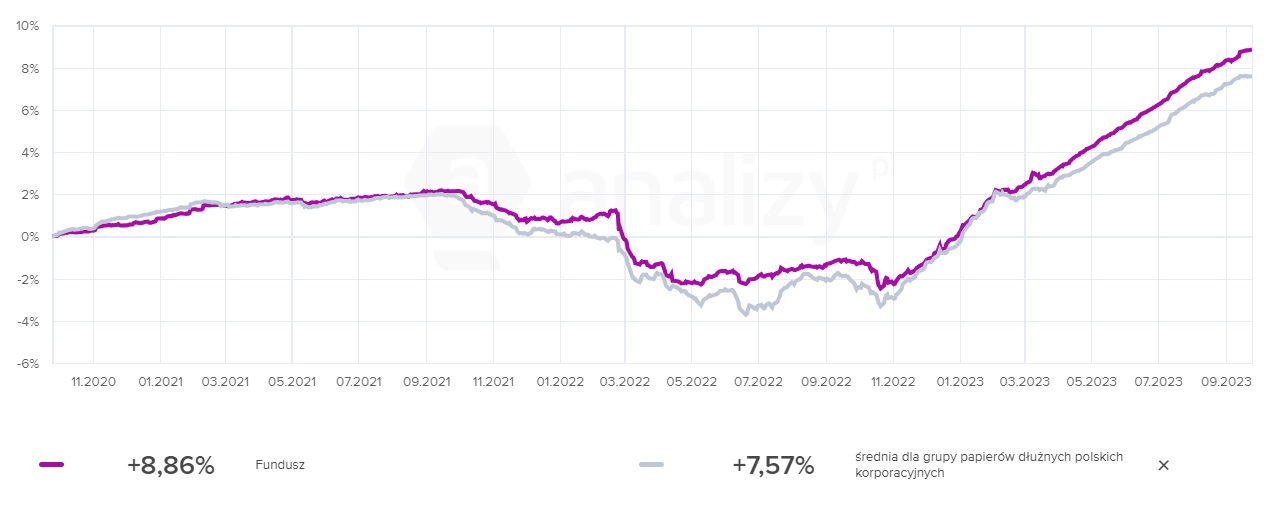
Task: Select the 07.2022 date on the x-axis
Action: [758, 381]
